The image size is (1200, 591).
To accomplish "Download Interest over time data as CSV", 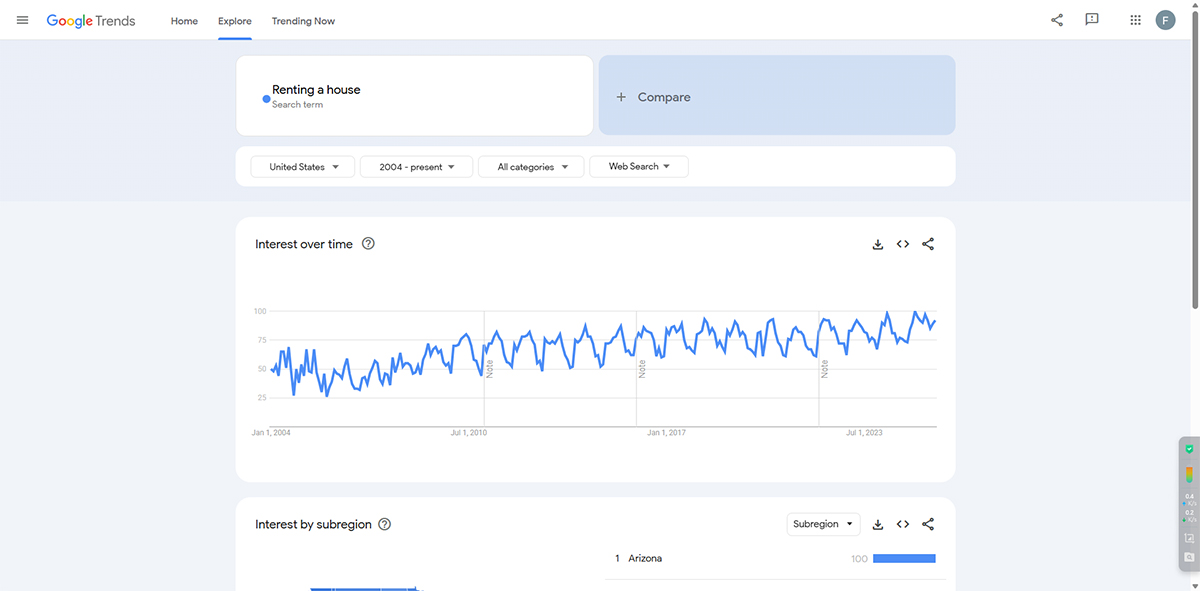I will [x=878, y=244].
